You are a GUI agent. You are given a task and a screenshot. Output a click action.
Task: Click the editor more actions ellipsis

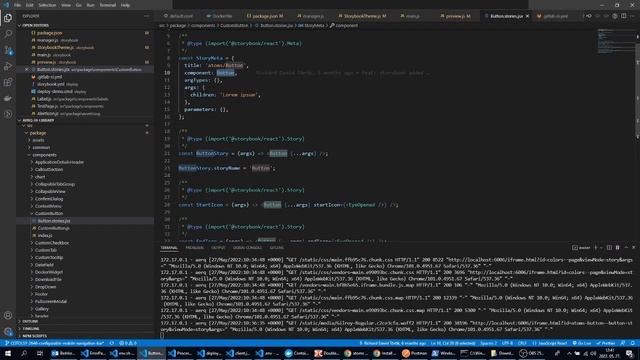pos(633,16)
